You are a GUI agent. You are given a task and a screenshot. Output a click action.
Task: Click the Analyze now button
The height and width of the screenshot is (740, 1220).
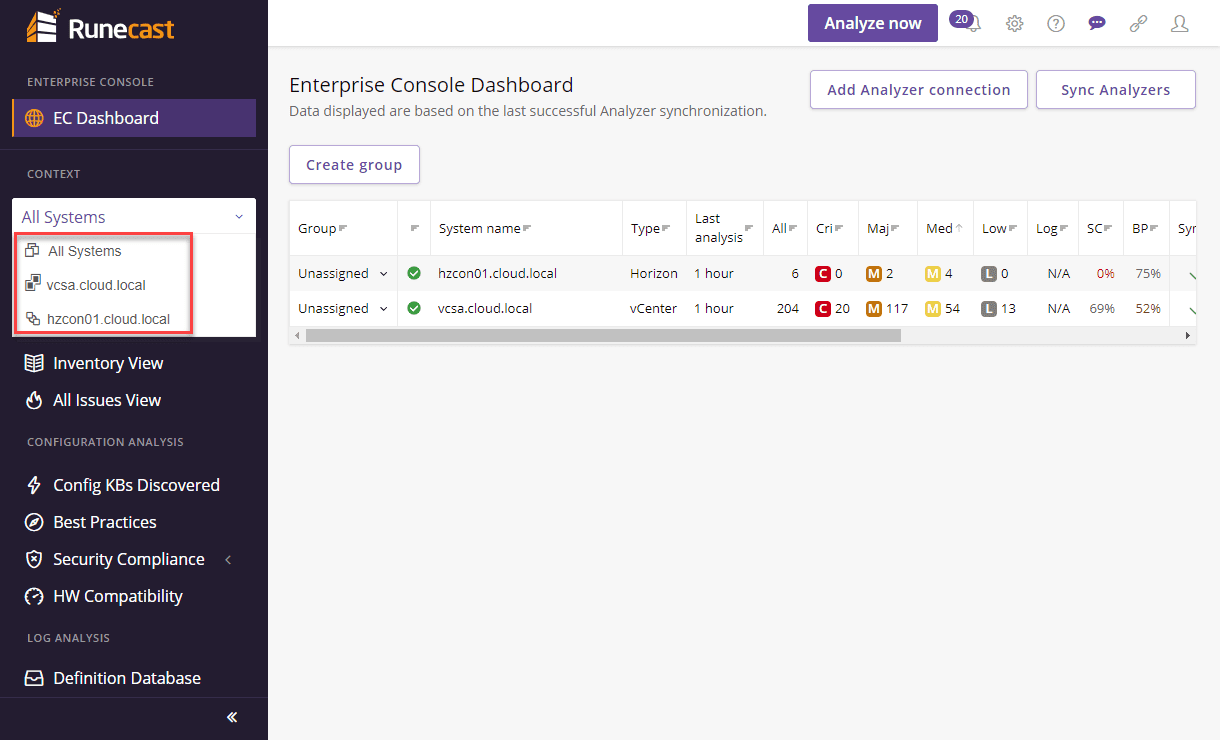coord(872,23)
